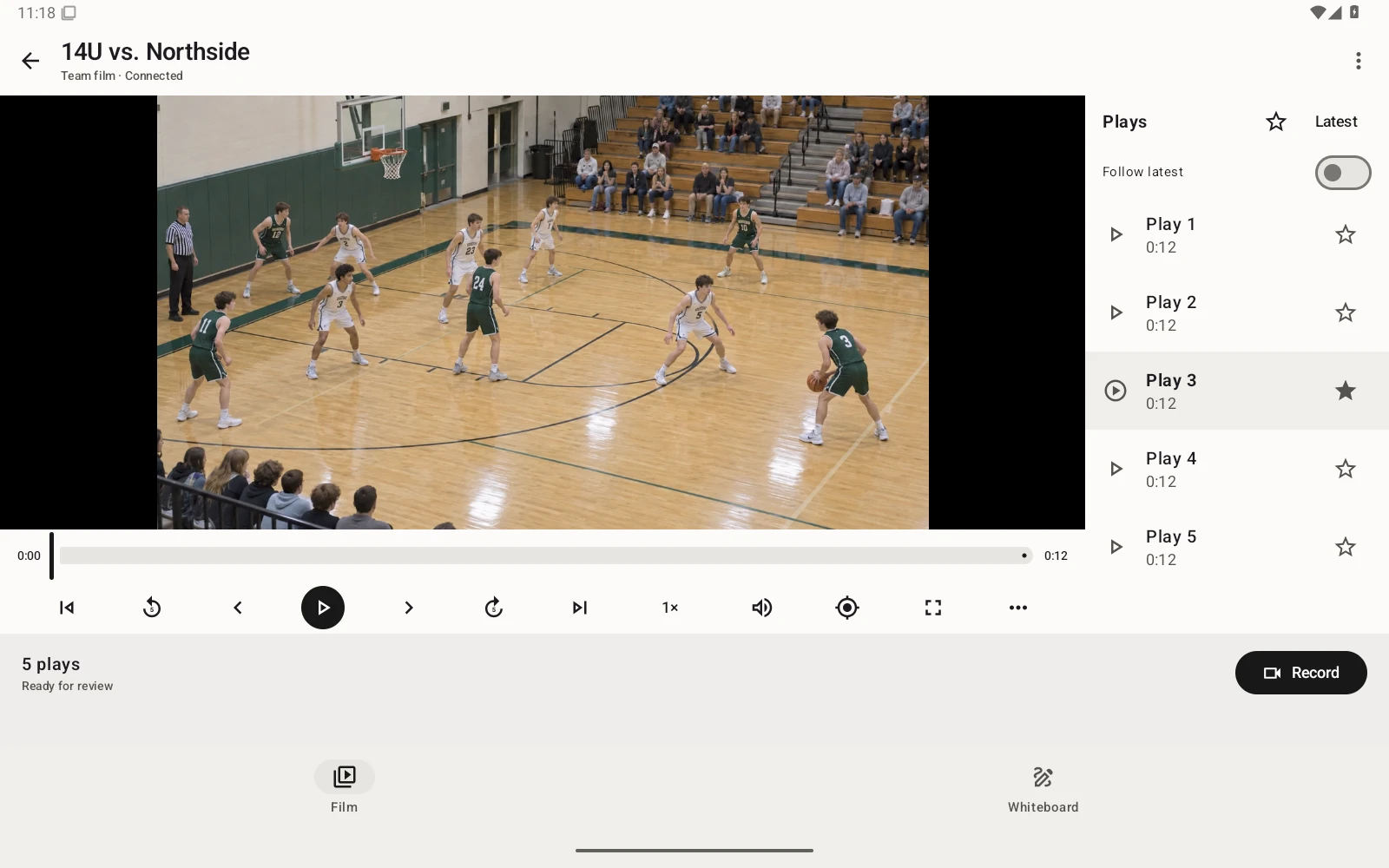Jump forward five seconds
This screenshot has width=1389, height=868.
click(x=494, y=608)
